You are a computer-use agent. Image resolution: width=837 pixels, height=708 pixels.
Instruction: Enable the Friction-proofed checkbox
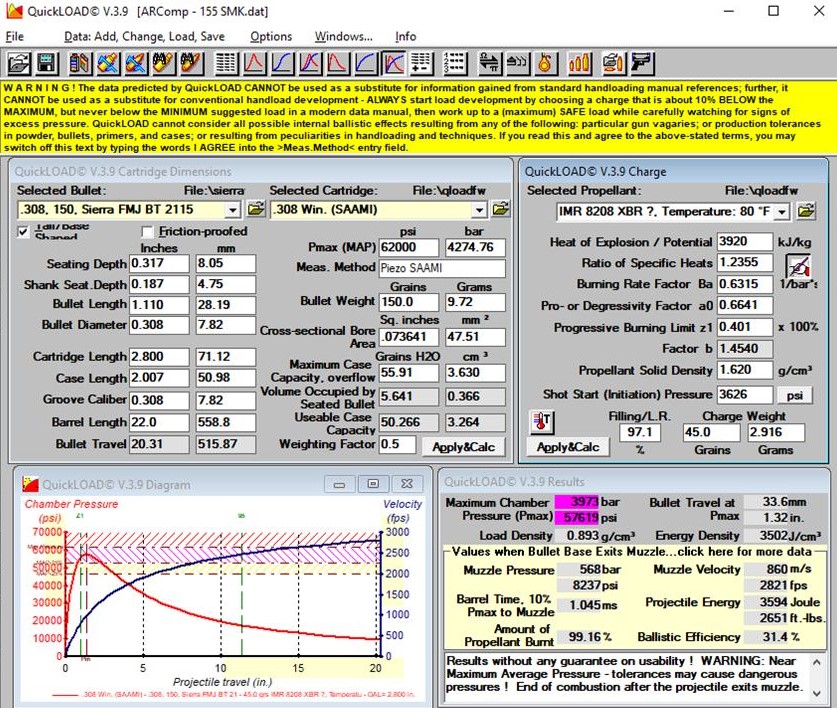tap(147, 232)
